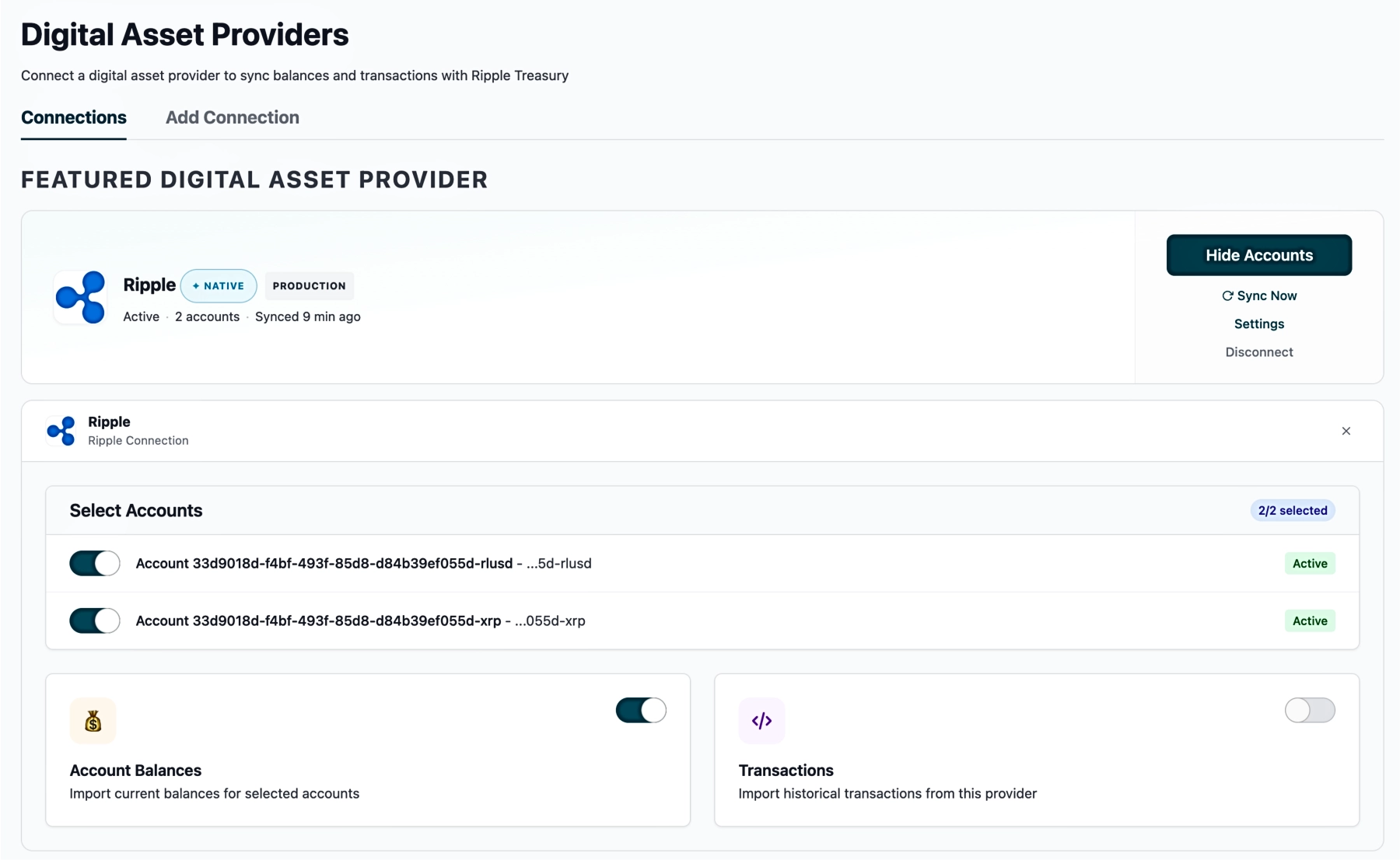Viewport: 1400px width, 860px height.
Task: Click Featured Digital Asset Provider heading
Action: coord(254,180)
